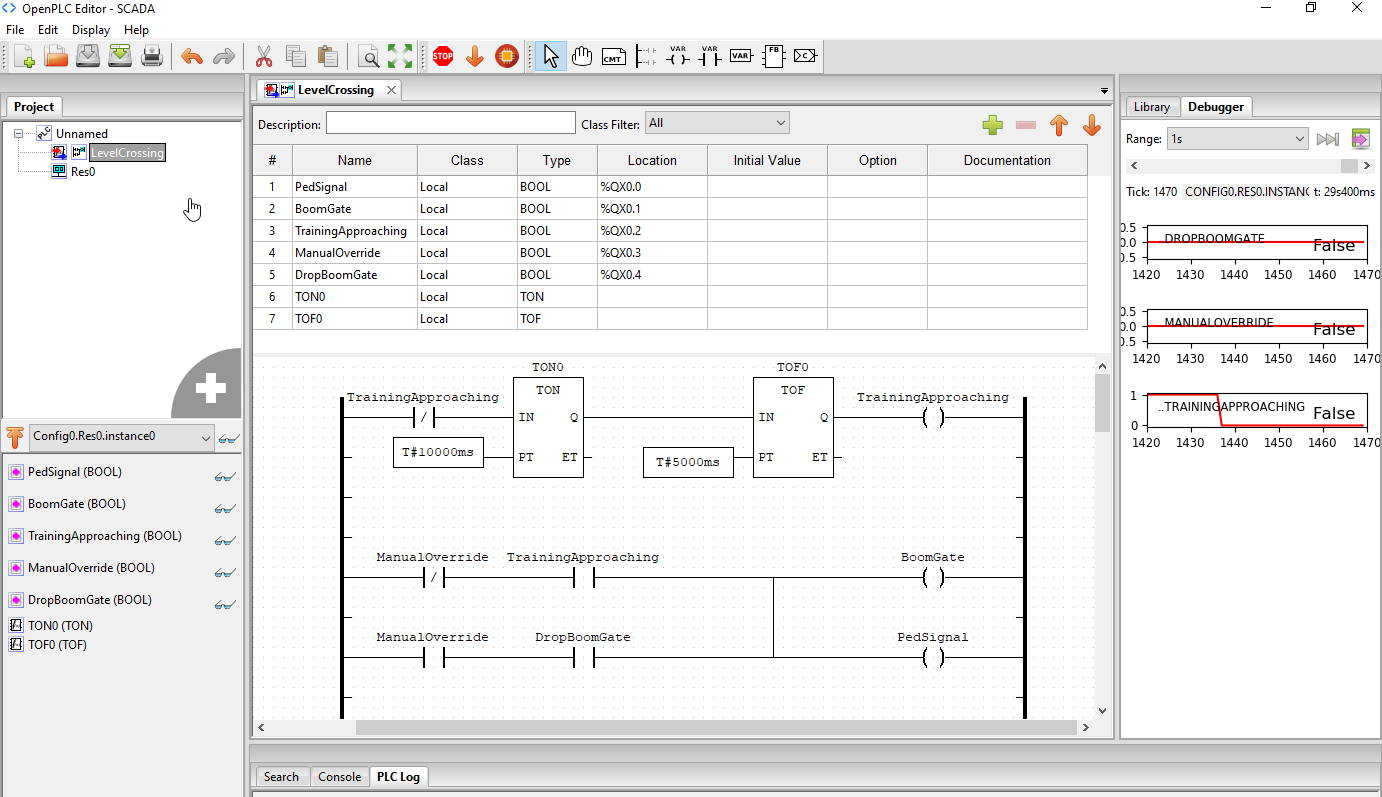Image resolution: width=1382 pixels, height=797 pixels.
Task: Insert a function block with the FB tool
Action: point(773,57)
